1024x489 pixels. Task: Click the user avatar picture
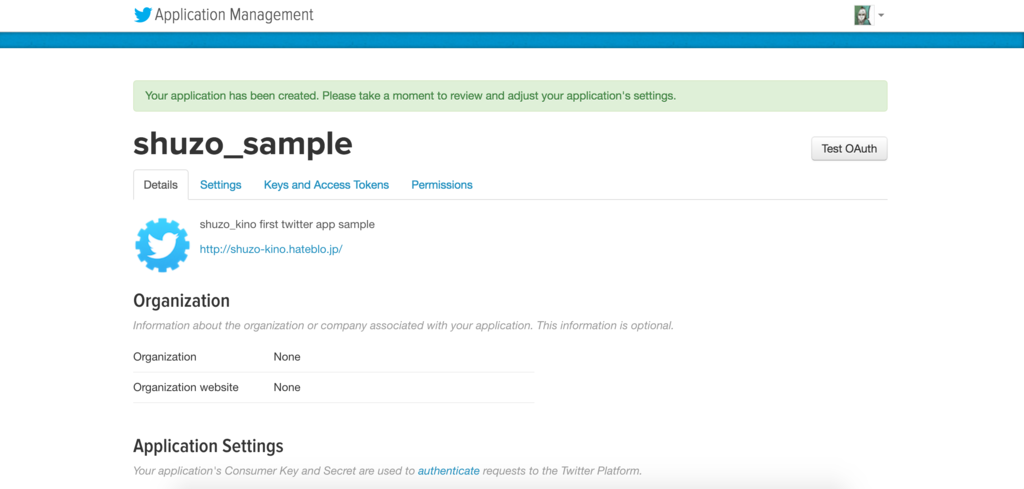tap(863, 15)
